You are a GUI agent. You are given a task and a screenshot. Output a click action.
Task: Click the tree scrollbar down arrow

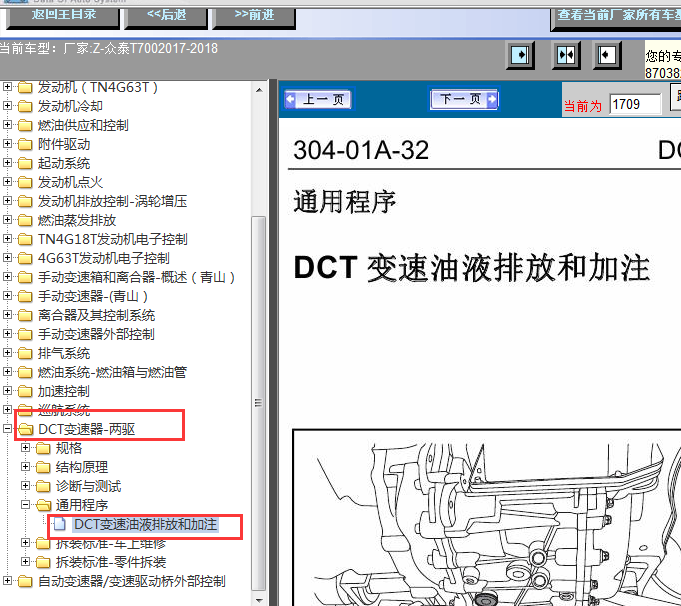tap(259, 600)
